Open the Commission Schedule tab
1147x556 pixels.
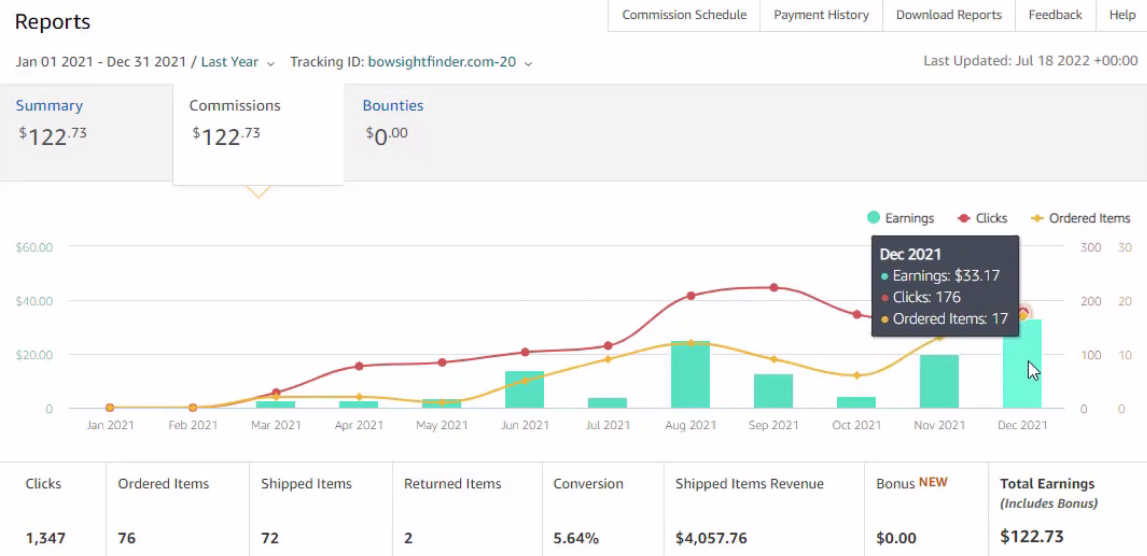pos(684,15)
